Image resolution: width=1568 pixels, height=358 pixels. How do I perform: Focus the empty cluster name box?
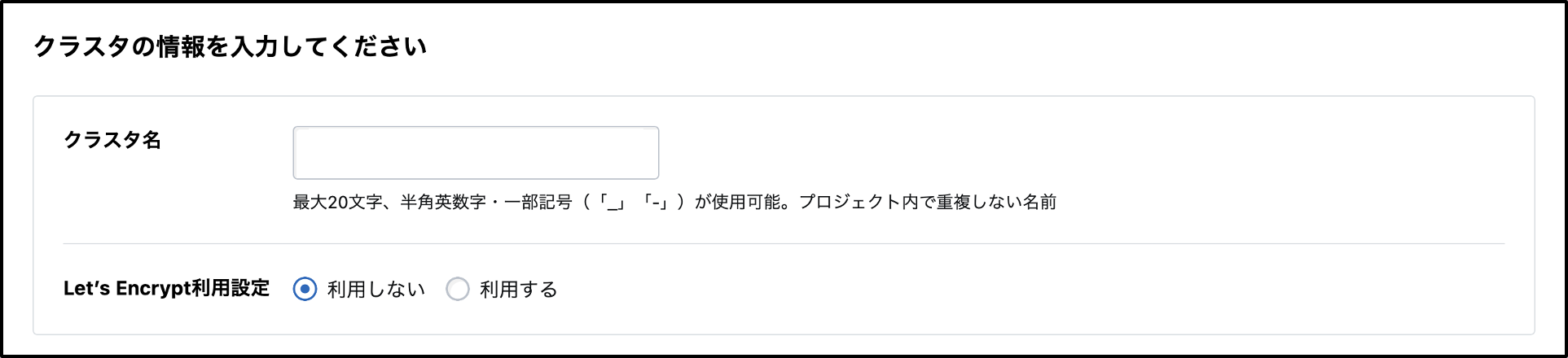click(x=476, y=153)
